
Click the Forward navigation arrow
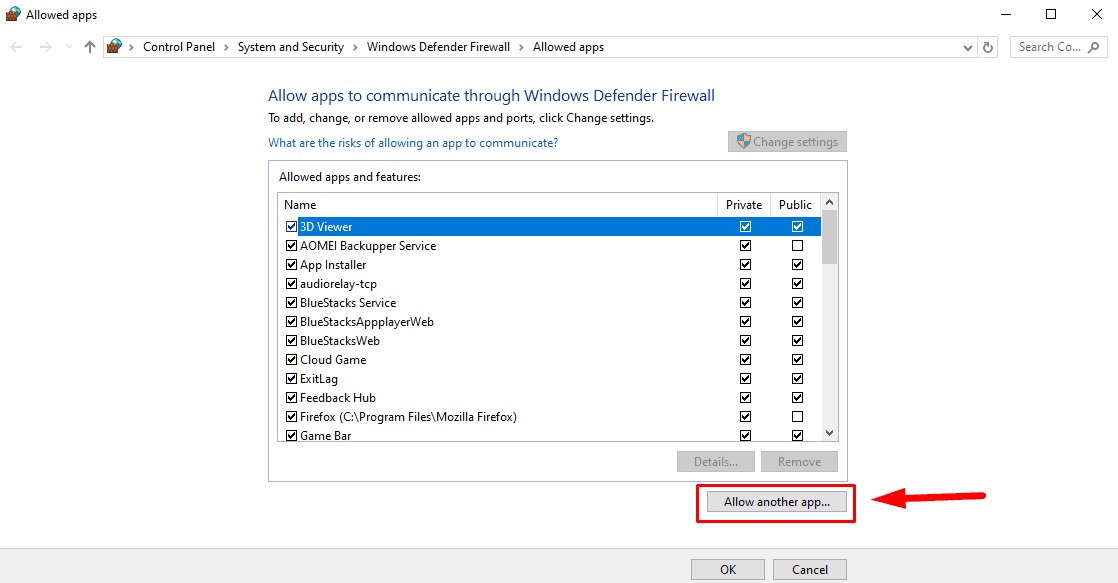point(45,47)
